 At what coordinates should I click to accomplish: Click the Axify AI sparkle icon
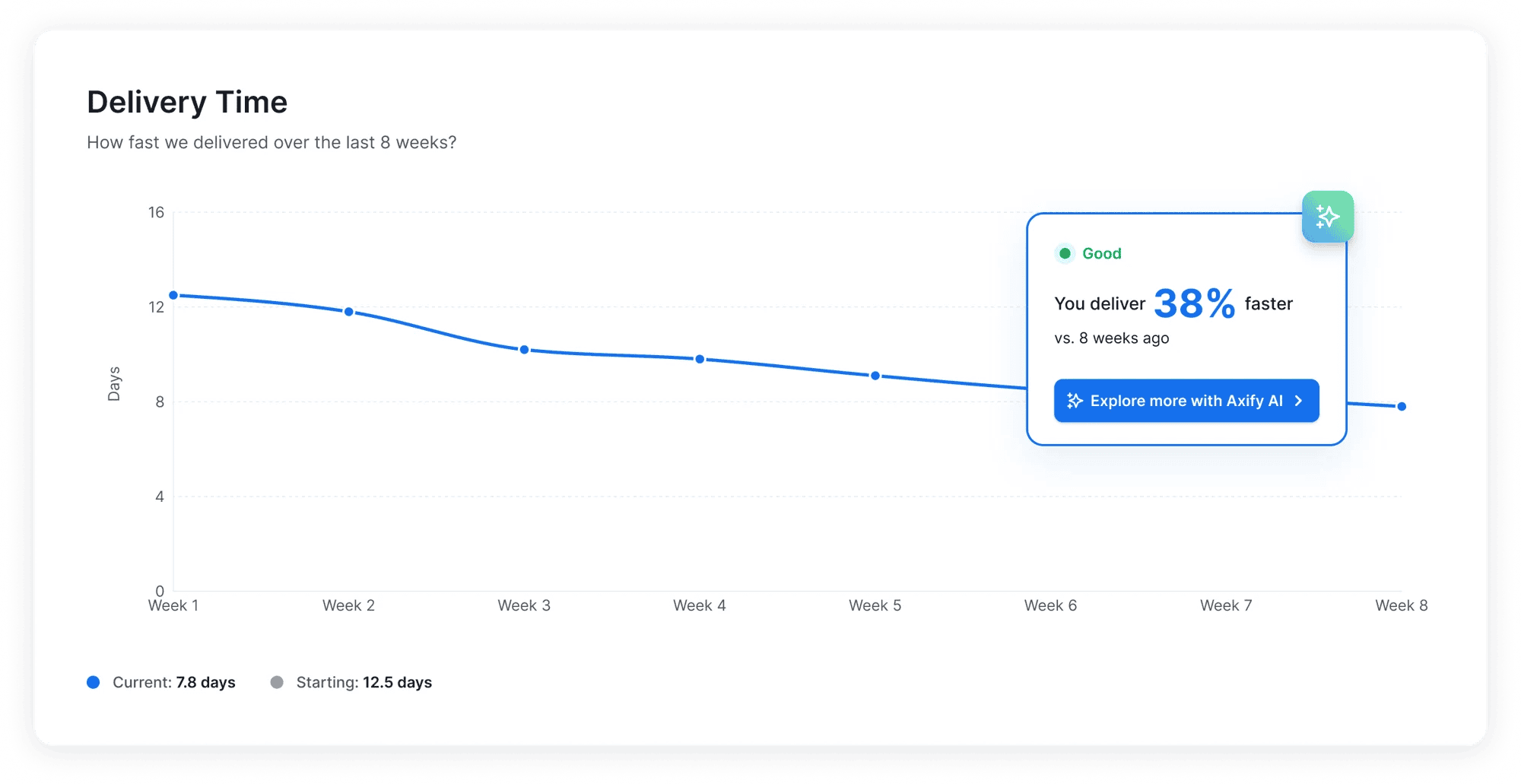click(x=1328, y=217)
